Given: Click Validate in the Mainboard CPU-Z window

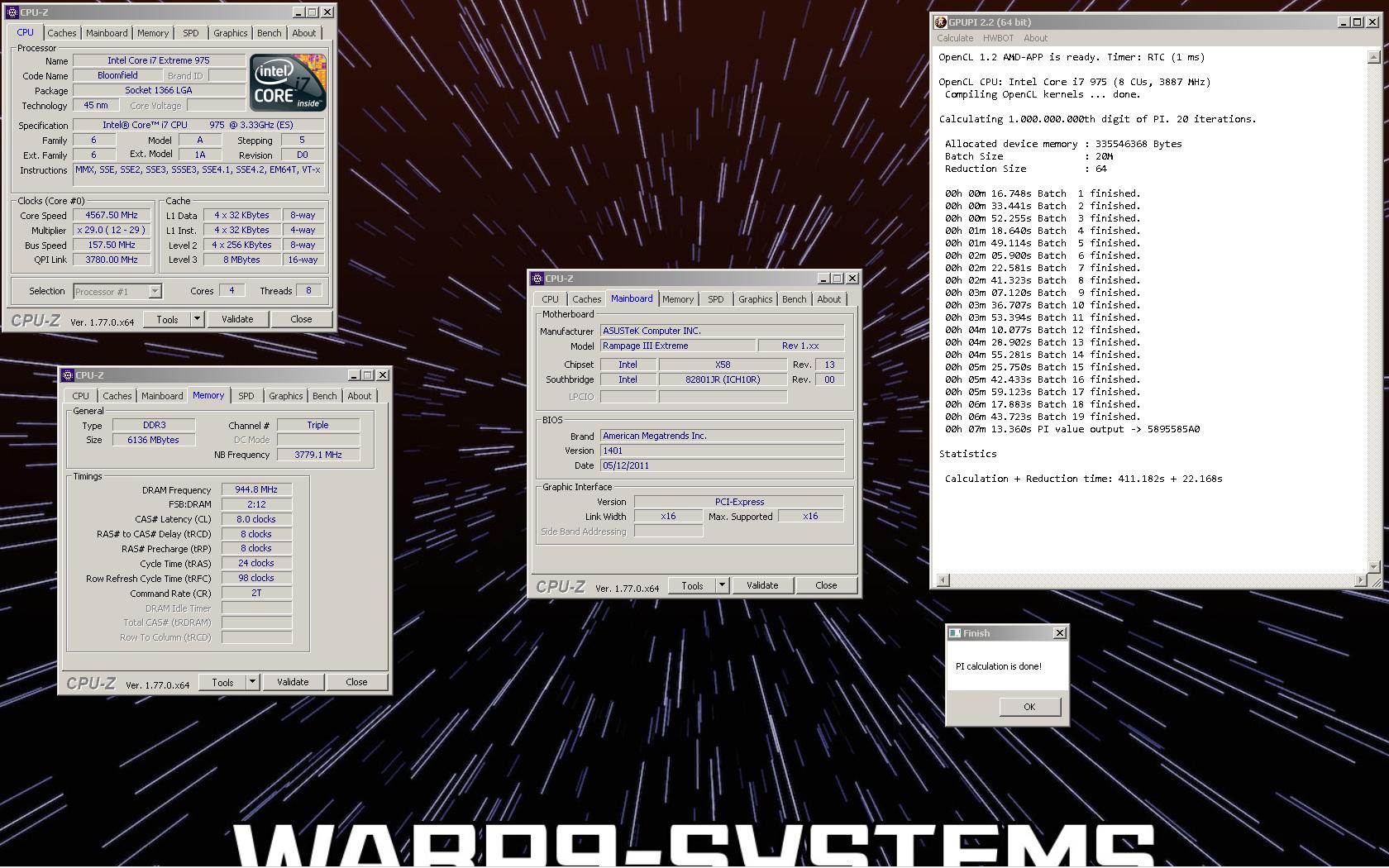Looking at the screenshot, I should click(x=762, y=585).
